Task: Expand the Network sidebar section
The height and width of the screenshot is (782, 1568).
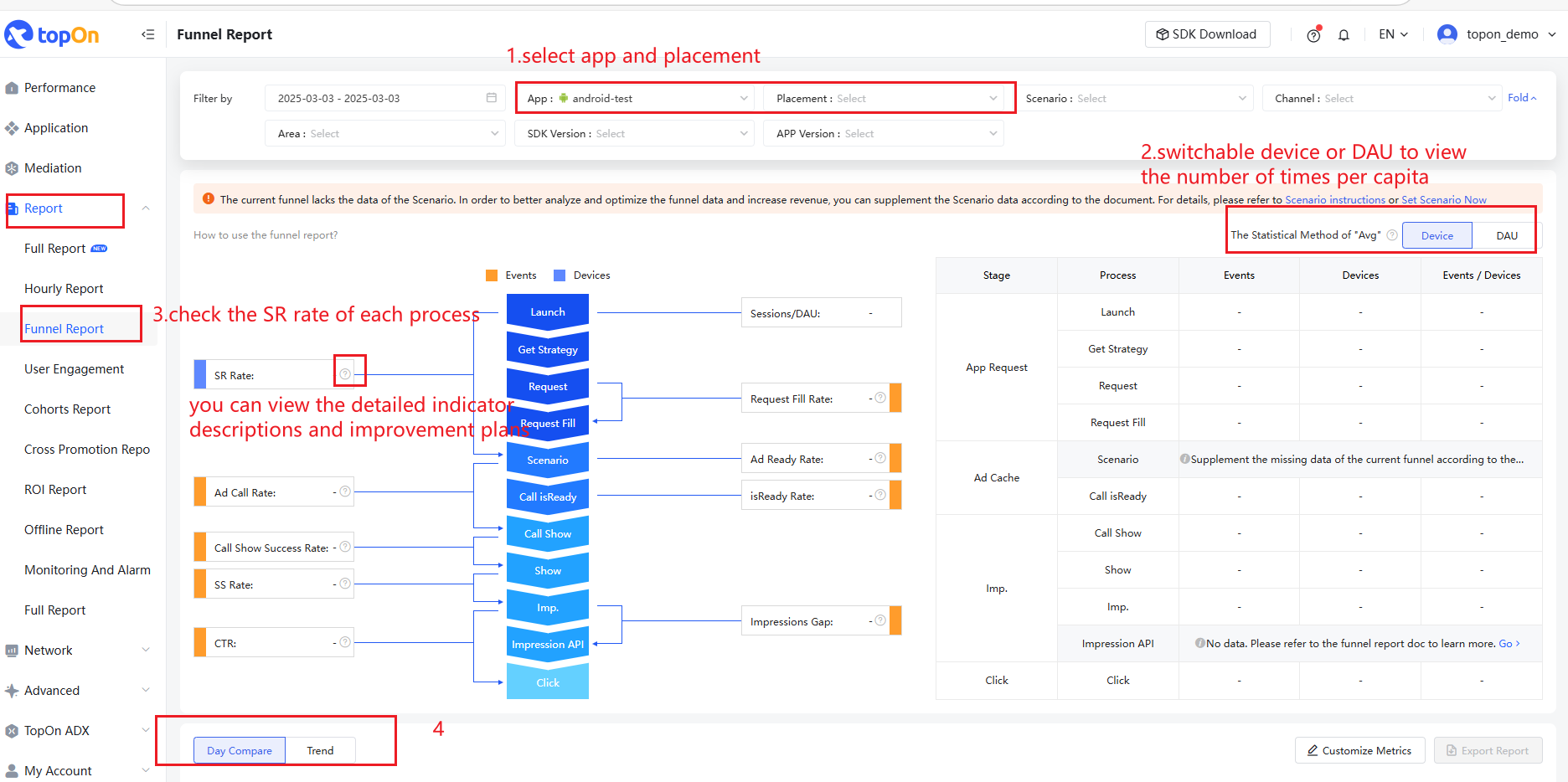Action: 79,651
